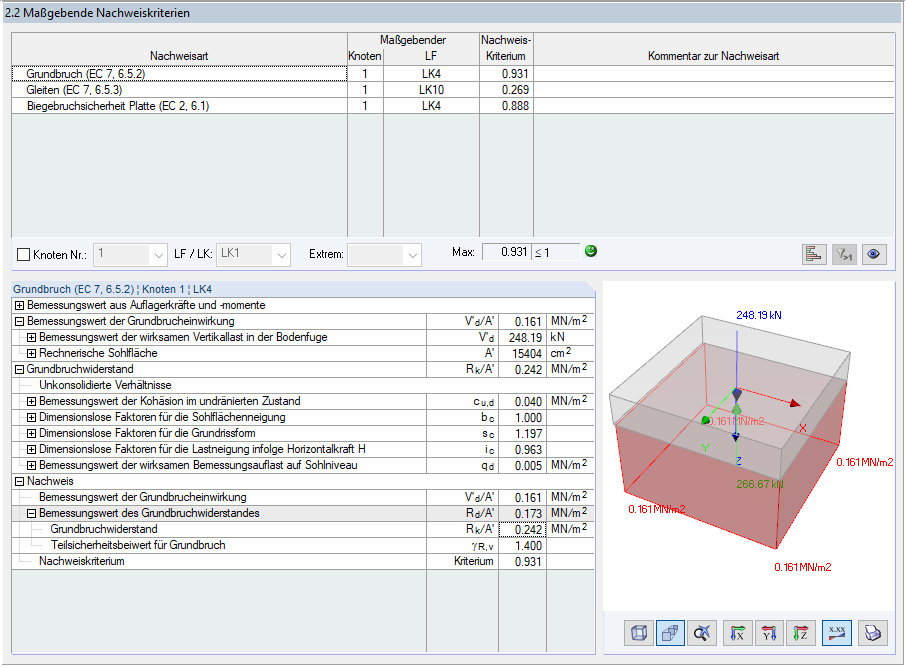Click the Kommentar zur Nachweisart header
This screenshot has width=906, height=667.
[713, 49]
